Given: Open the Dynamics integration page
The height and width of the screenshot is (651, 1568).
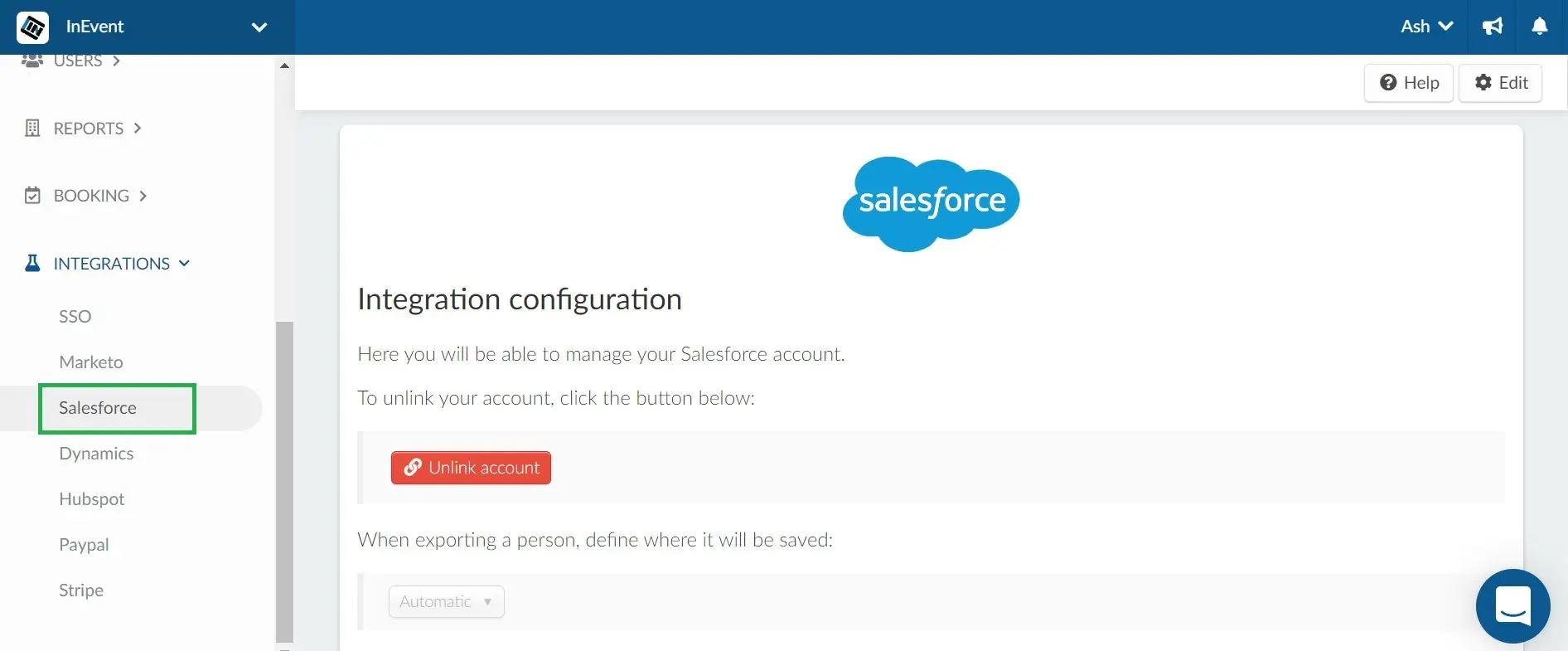Looking at the screenshot, I should 96,454.
